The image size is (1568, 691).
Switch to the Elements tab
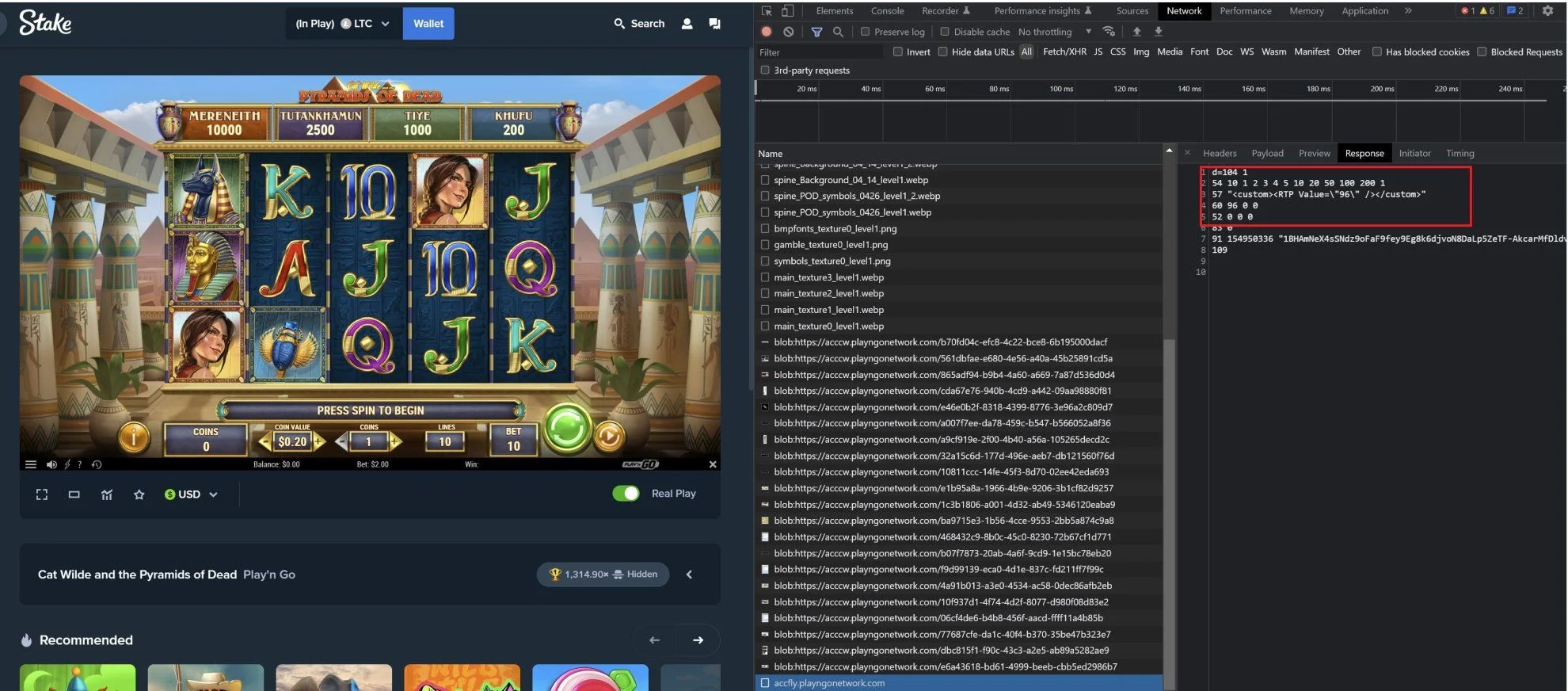tap(835, 11)
